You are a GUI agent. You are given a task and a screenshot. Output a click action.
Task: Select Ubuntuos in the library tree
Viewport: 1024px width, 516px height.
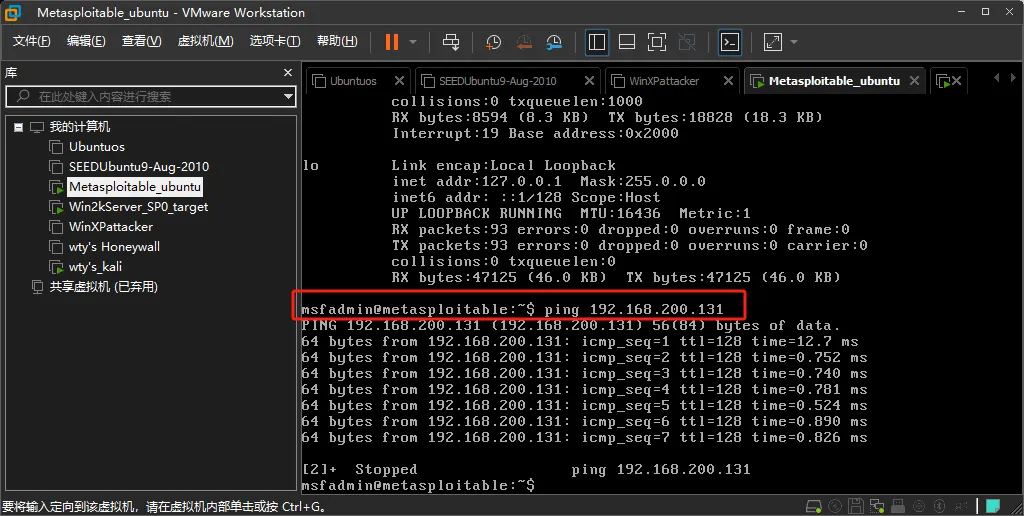97,147
